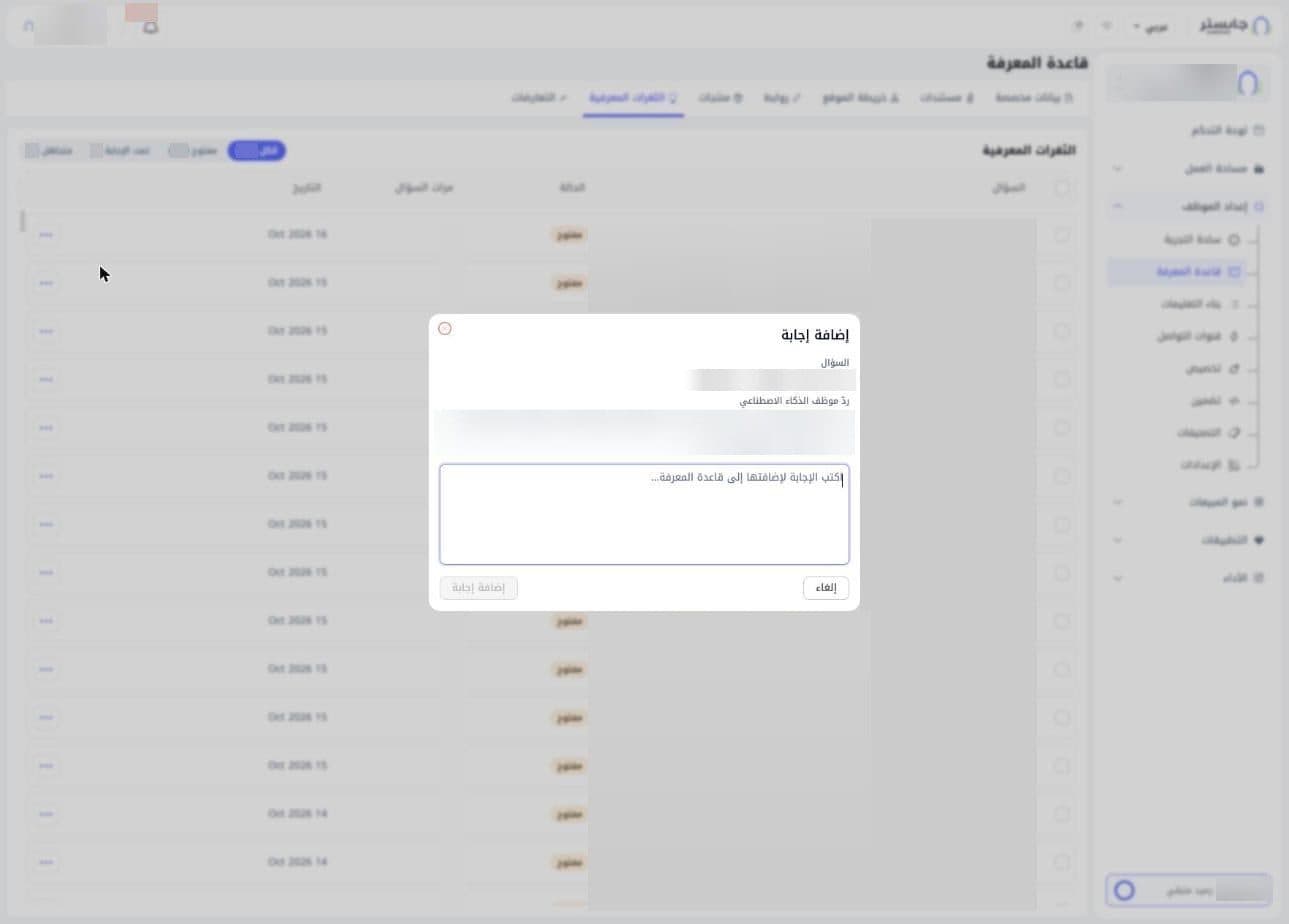Focus the answer text area in the dialog
1289x924 pixels.
(x=644, y=514)
